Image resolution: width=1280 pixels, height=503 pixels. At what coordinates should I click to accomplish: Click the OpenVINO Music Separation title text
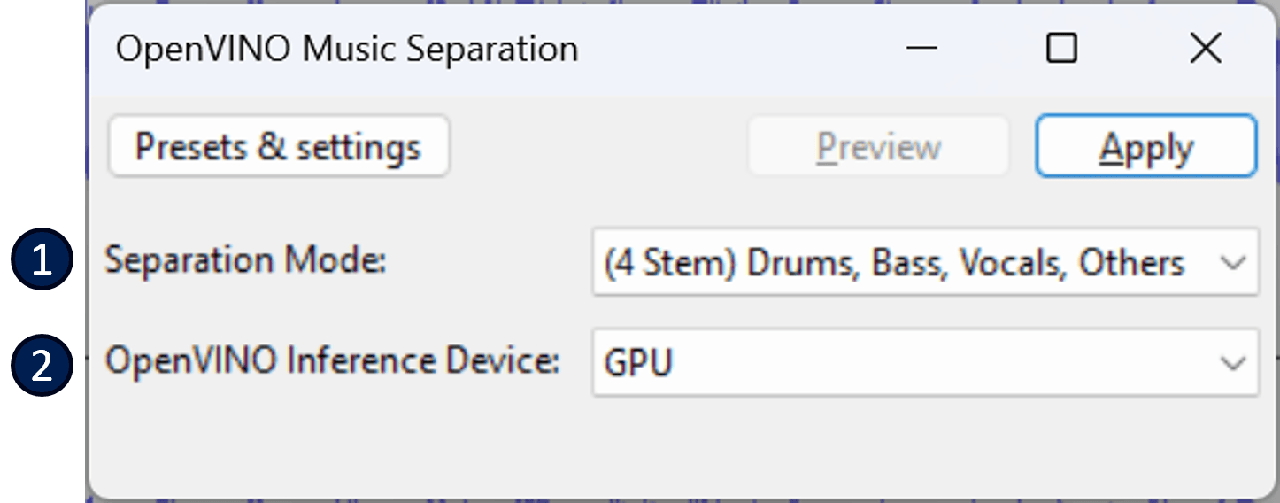tap(347, 49)
